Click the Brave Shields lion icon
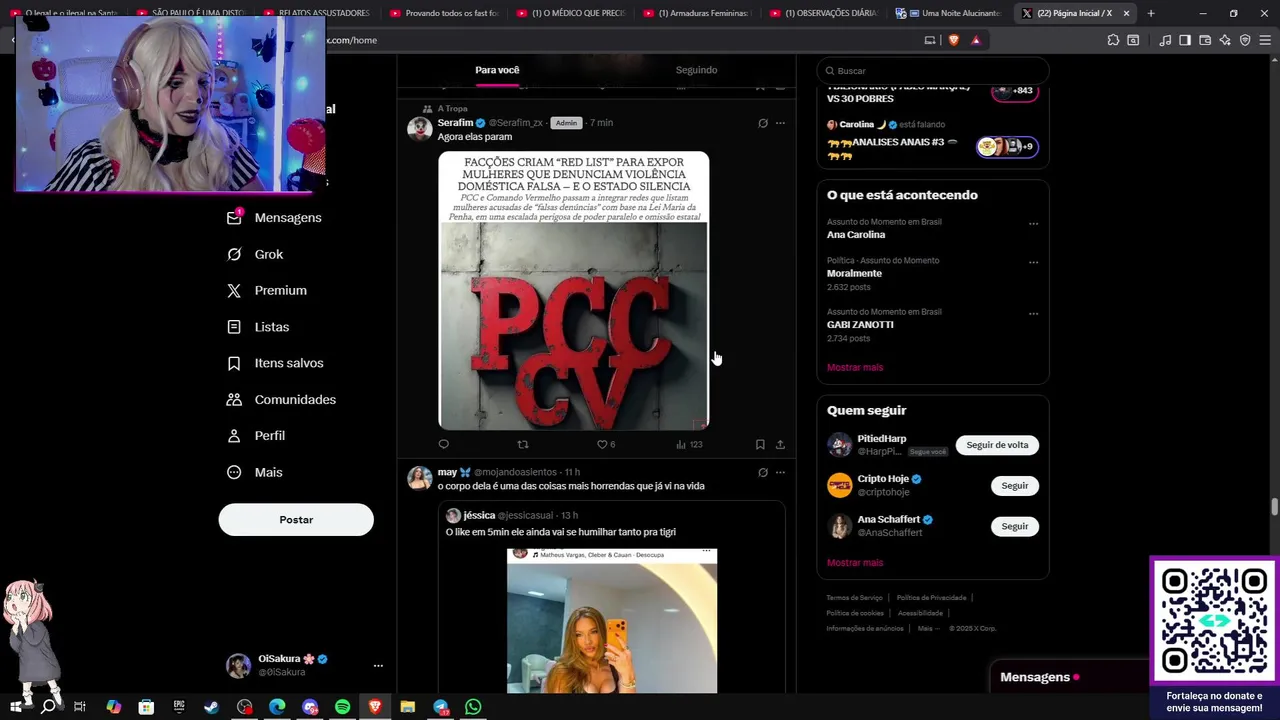 pos(953,40)
